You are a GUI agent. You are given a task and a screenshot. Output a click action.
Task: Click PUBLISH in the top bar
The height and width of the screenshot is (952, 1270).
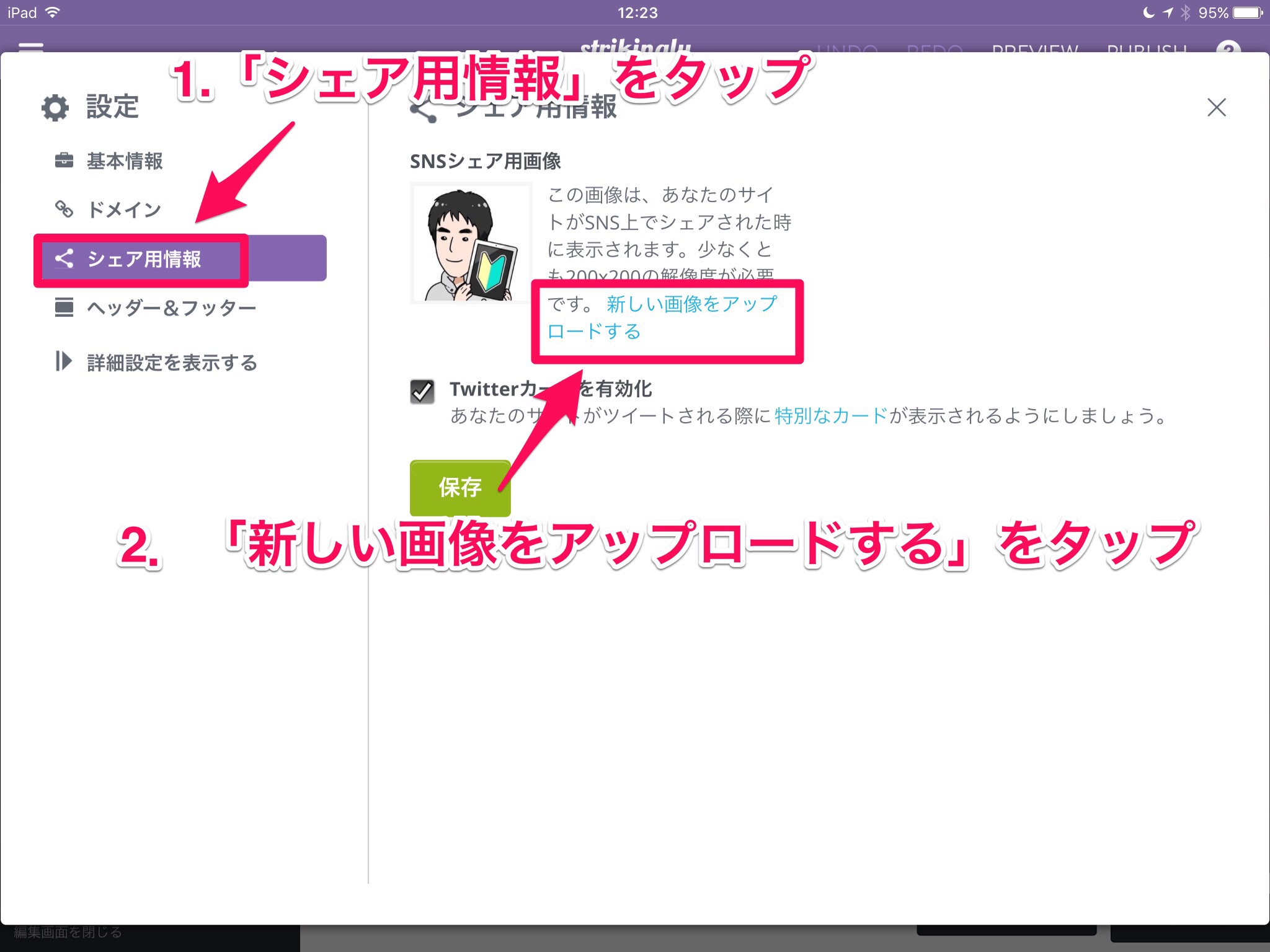click(1147, 48)
